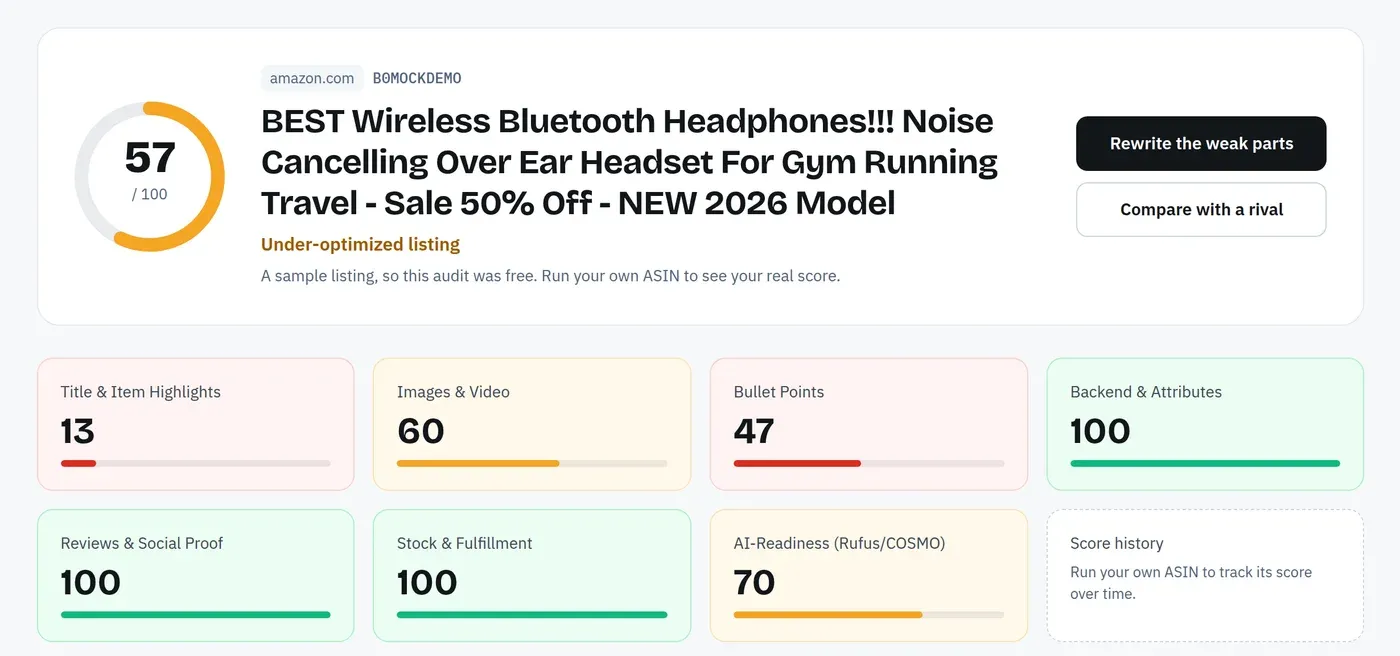Open the Reviews & Social Proof card

click(196, 576)
